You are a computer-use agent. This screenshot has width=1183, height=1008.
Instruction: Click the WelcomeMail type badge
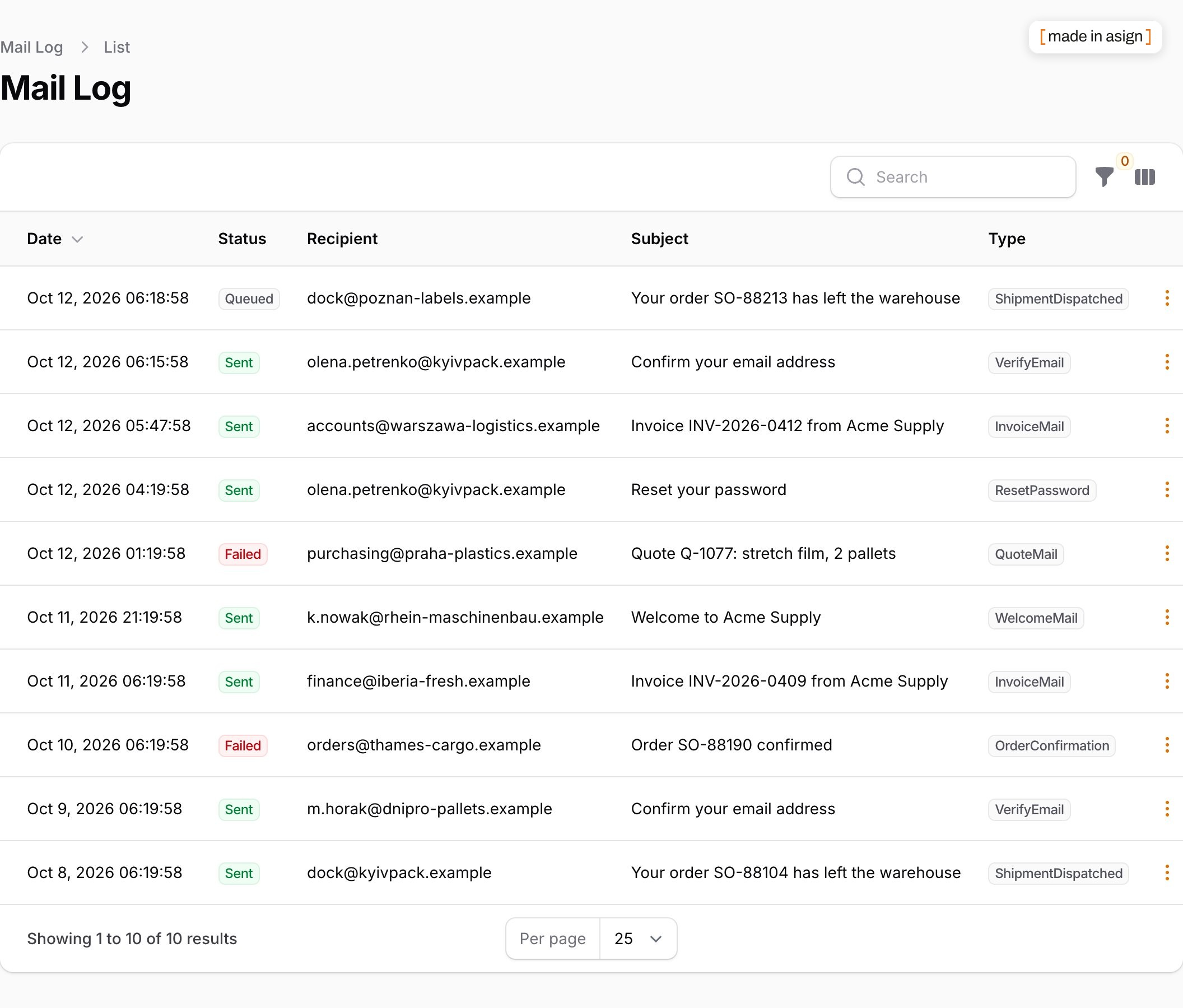pos(1036,618)
